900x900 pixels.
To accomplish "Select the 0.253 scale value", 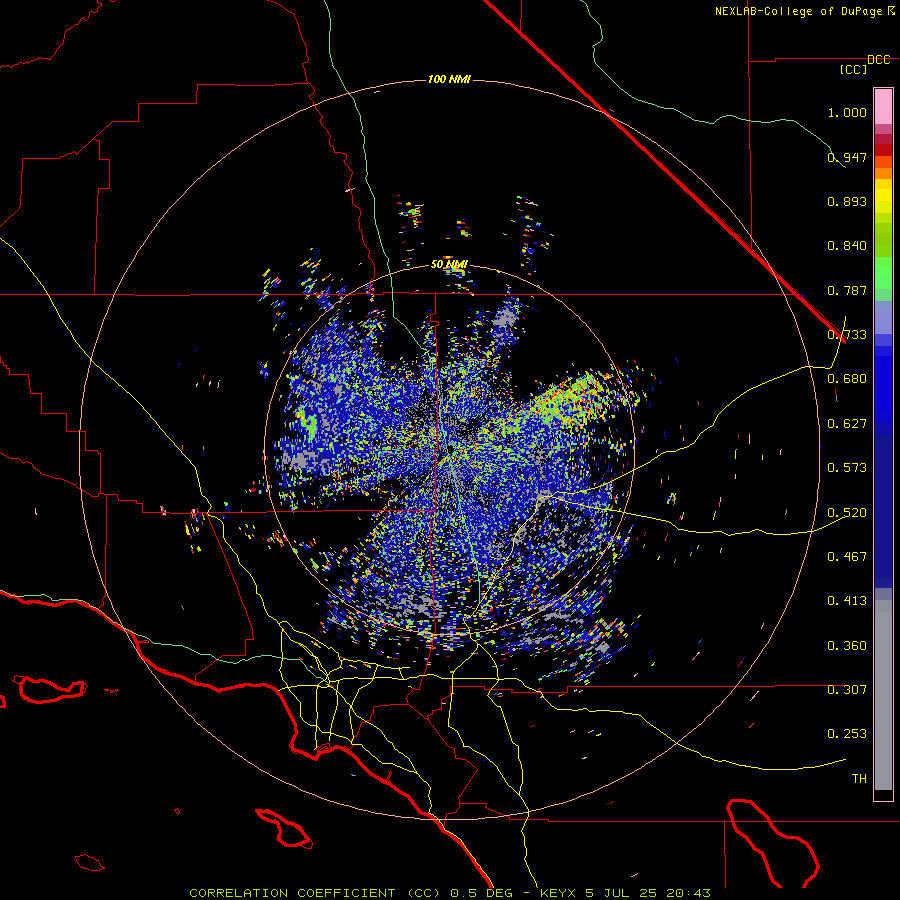I will tap(847, 734).
